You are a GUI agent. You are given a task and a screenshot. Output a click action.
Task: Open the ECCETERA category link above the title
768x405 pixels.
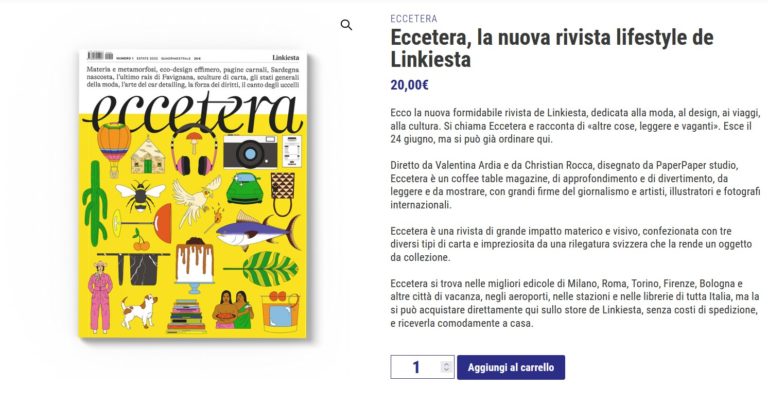click(x=414, y=19)
